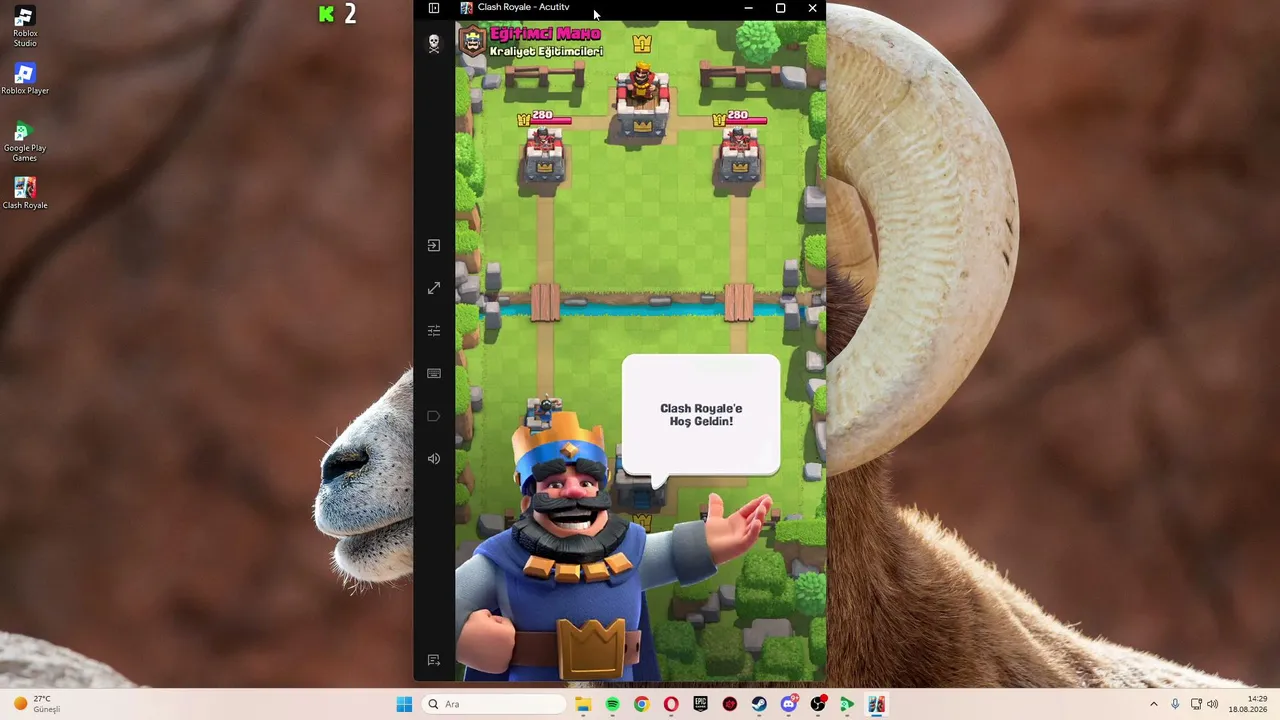The height and width of the screenshot is (720, 1280).
Task: Open the weather widget showing 27°C Güneşli
Action: pyautogui.click(x=37, y=704)
